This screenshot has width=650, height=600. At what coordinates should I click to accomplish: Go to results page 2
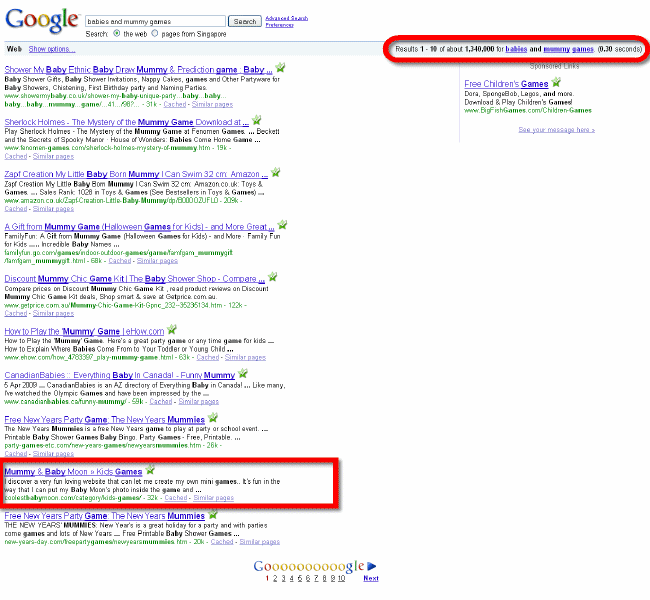pyautogui.click(x=275, y=578)
